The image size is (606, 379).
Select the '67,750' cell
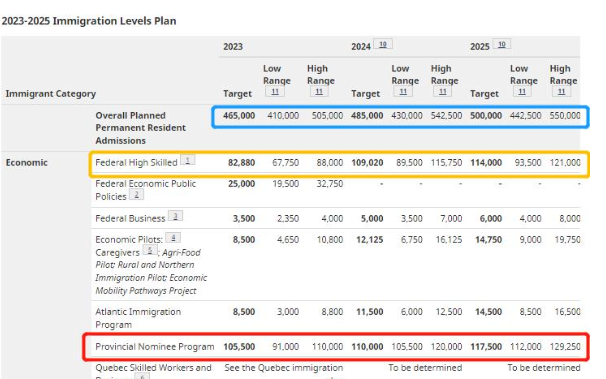286,163
